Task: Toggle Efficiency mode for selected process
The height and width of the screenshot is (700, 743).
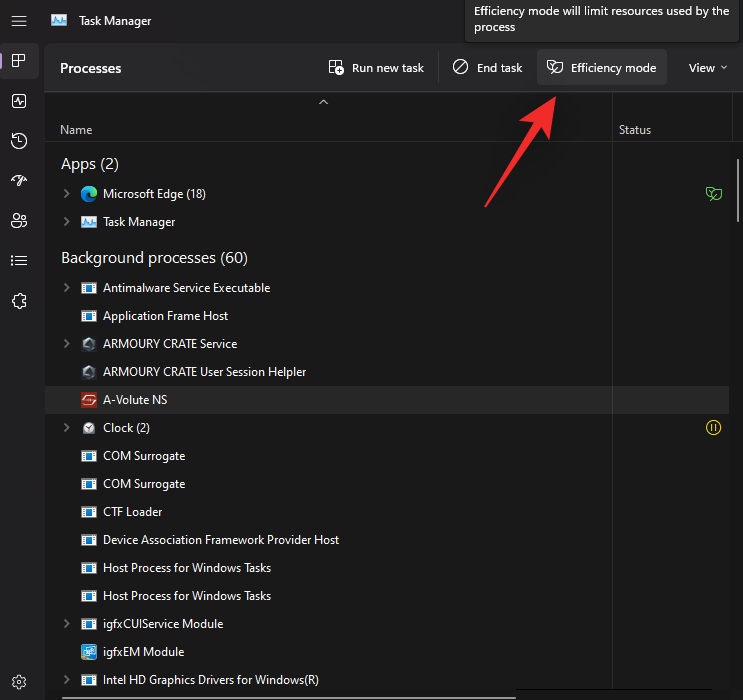Action: tap(602, 68)
